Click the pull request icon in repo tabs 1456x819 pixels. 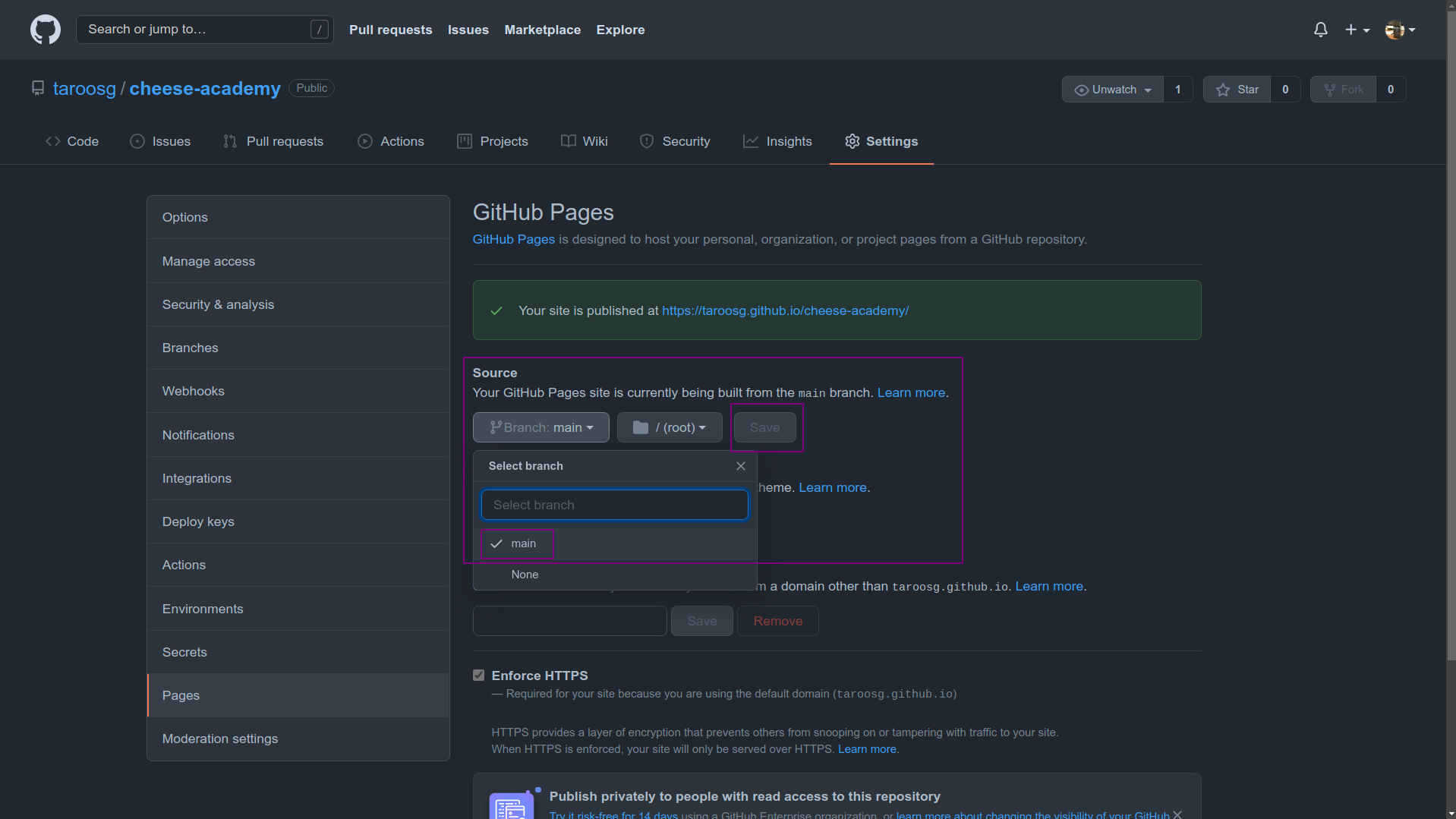tap(230, 141)
